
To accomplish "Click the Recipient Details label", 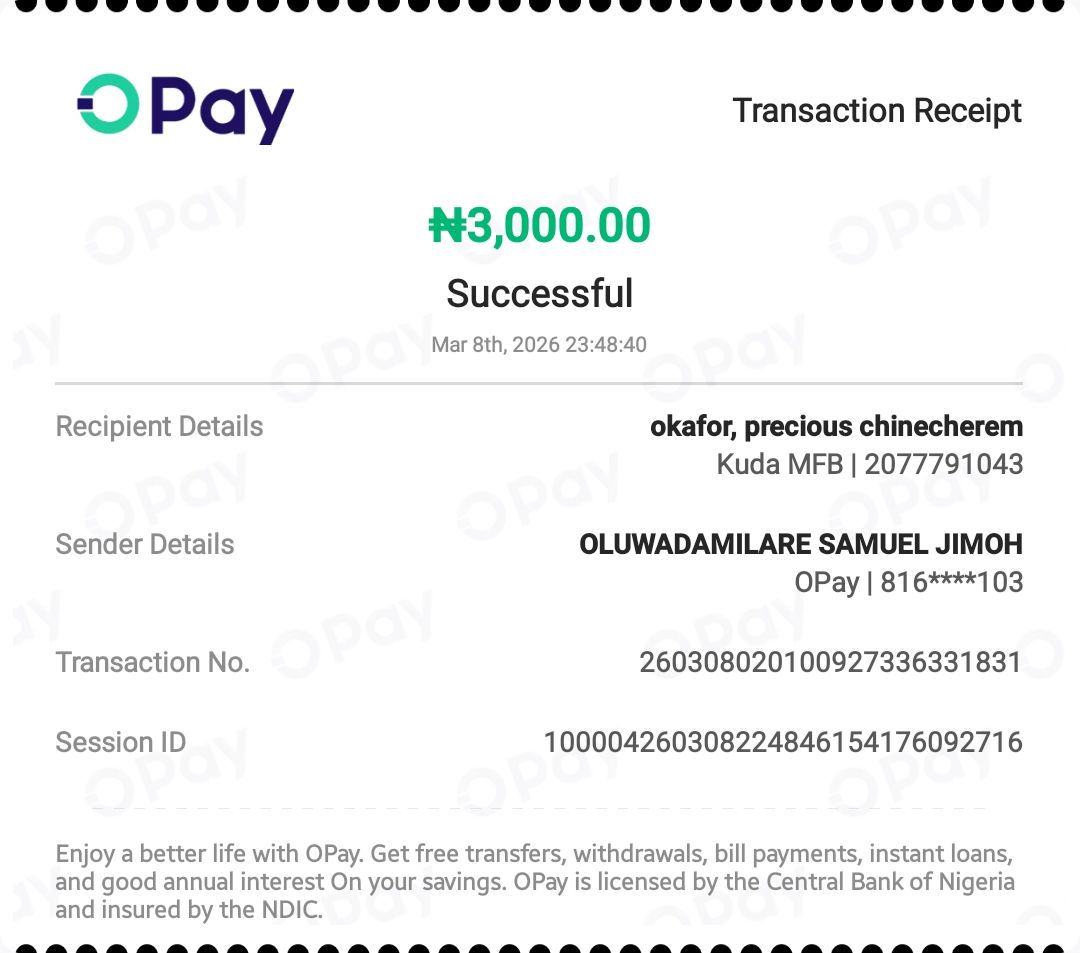I will [x=159, y=427].
